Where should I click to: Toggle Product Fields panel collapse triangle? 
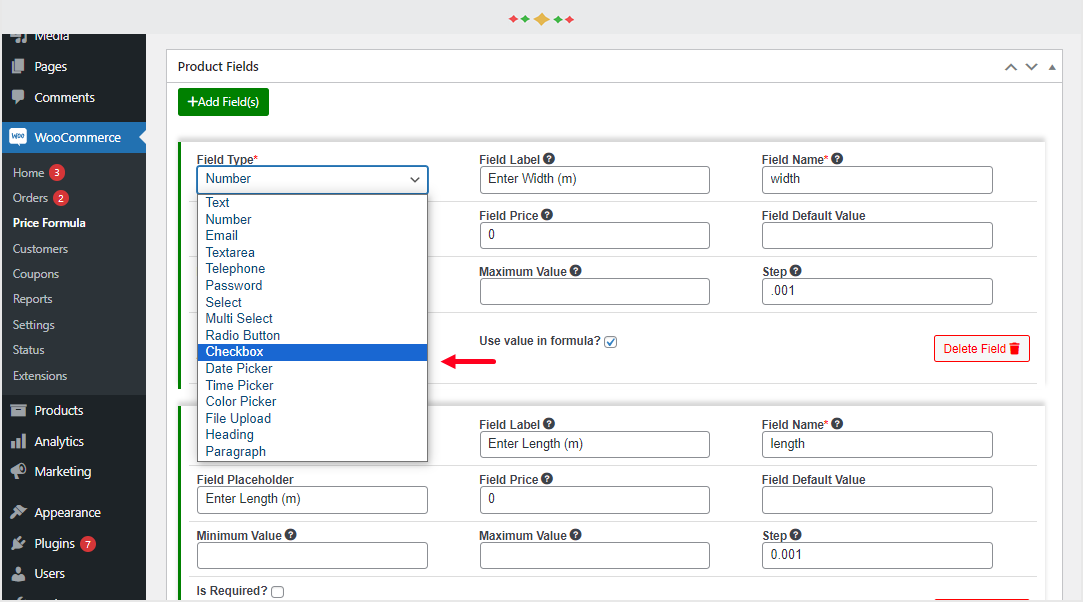point(1052,67)
